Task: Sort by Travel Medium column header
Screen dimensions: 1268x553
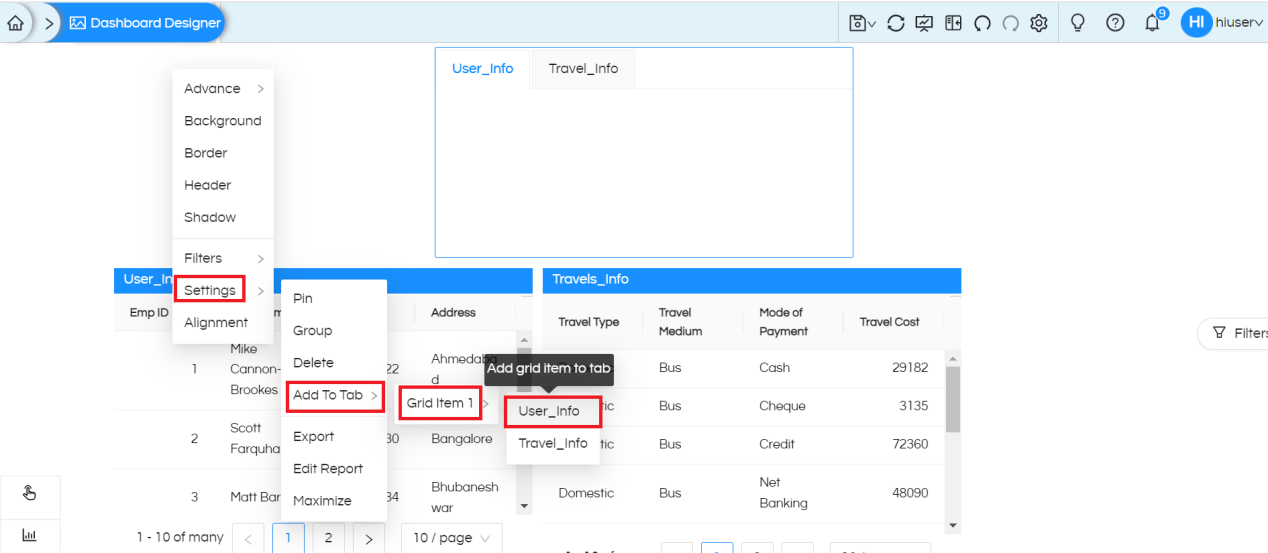Action: (680, 322)
